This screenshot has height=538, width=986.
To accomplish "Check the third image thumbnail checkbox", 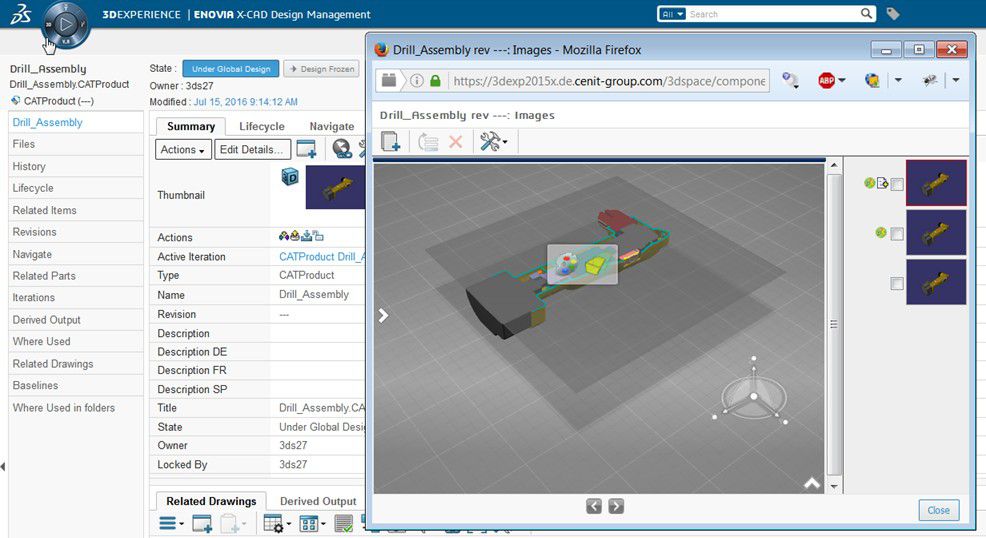I will 897,284.
